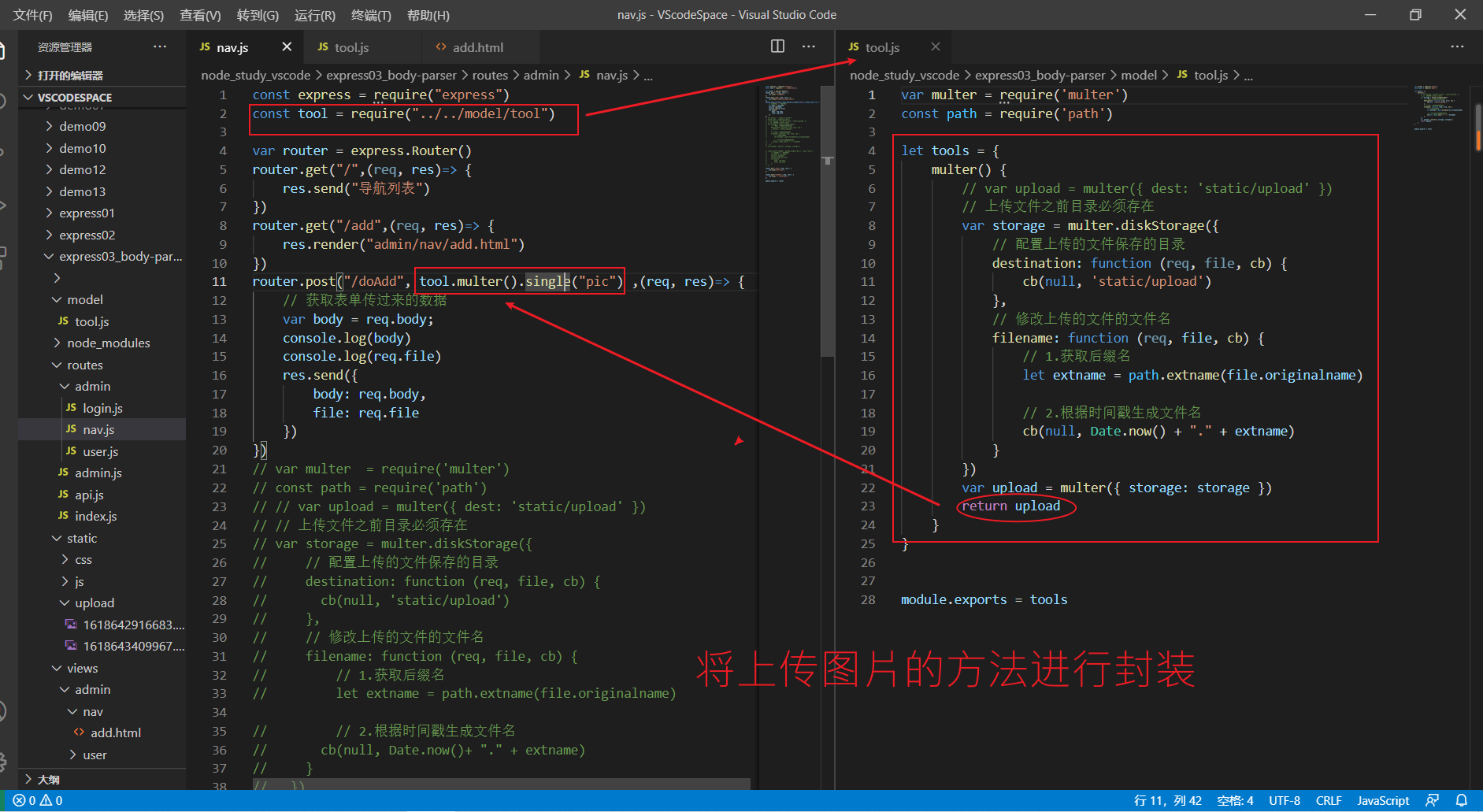This screenshot has width=1483, height=812.
Task: Open more actions for right editor group
Action: point(1457,46)
